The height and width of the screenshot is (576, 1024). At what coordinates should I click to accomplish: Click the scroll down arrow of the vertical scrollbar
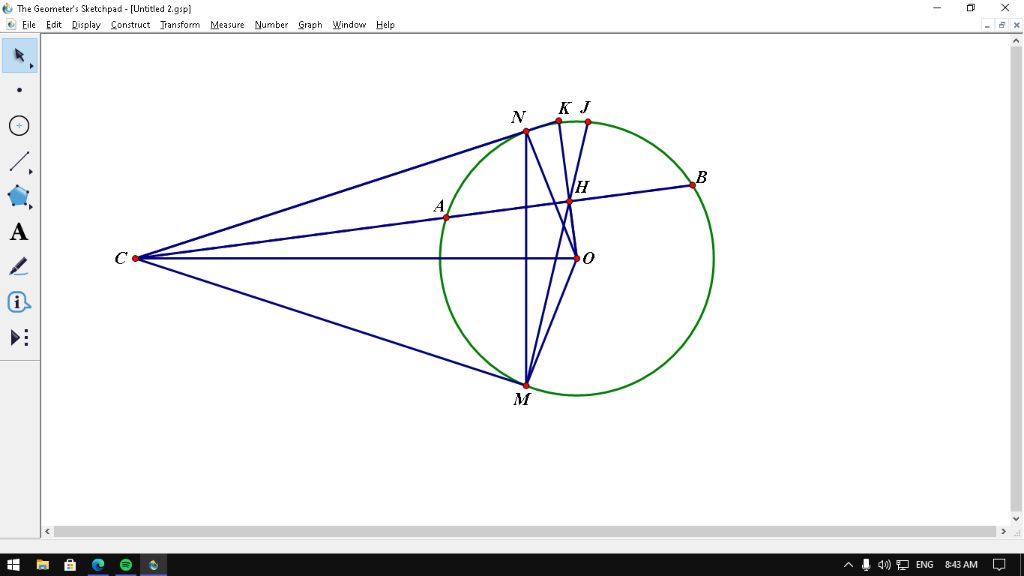pos(1016,519)
